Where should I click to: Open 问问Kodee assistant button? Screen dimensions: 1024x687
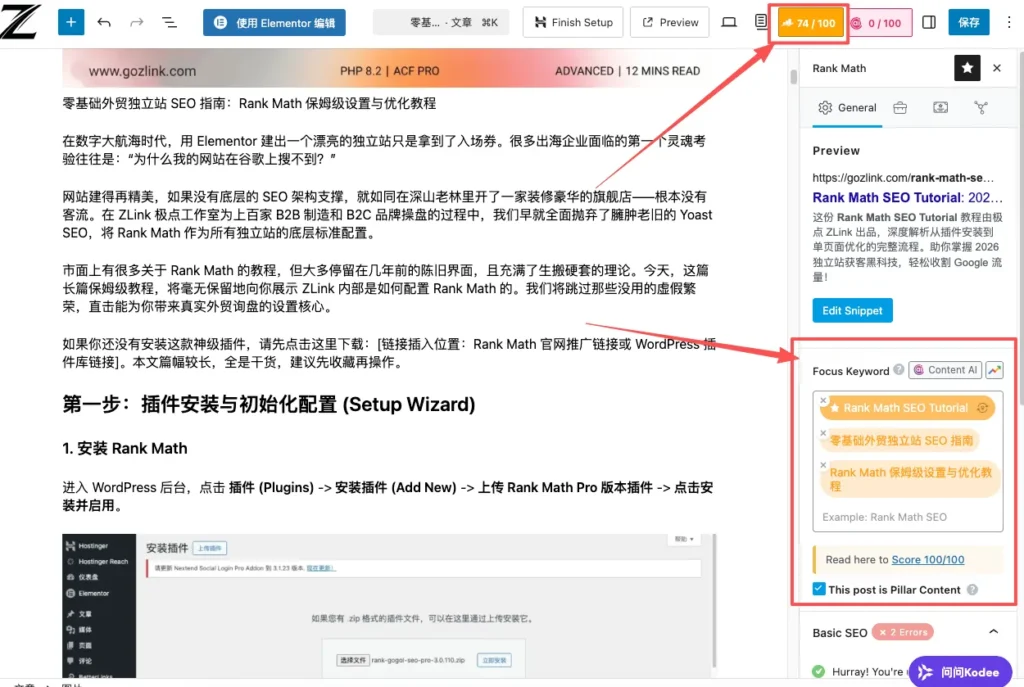[960, 672]
